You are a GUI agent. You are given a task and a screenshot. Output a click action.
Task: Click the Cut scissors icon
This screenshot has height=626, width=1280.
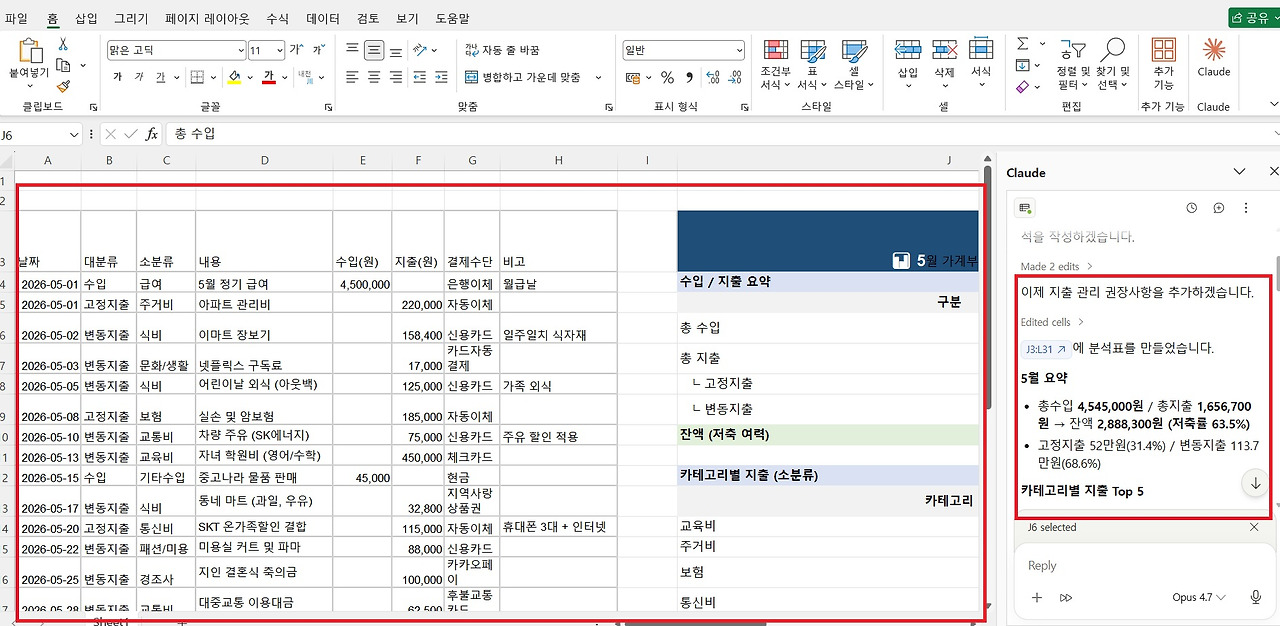pyautogui.click(x=63, y=44)
